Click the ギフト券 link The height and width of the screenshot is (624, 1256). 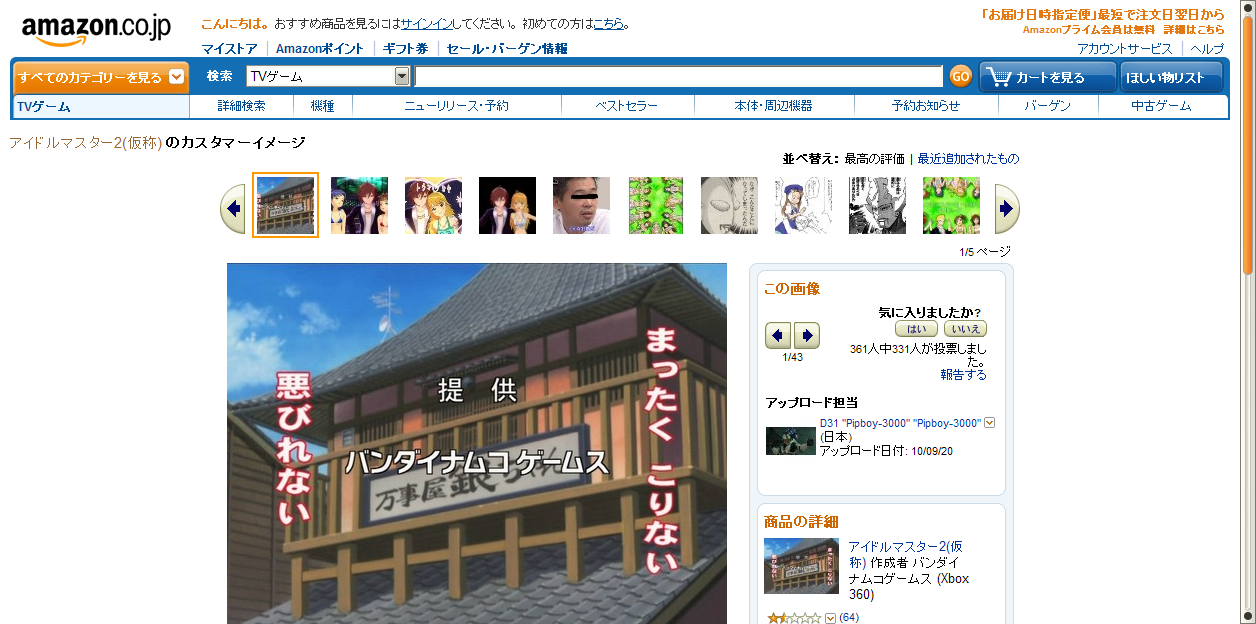click(x=405, y=48)
